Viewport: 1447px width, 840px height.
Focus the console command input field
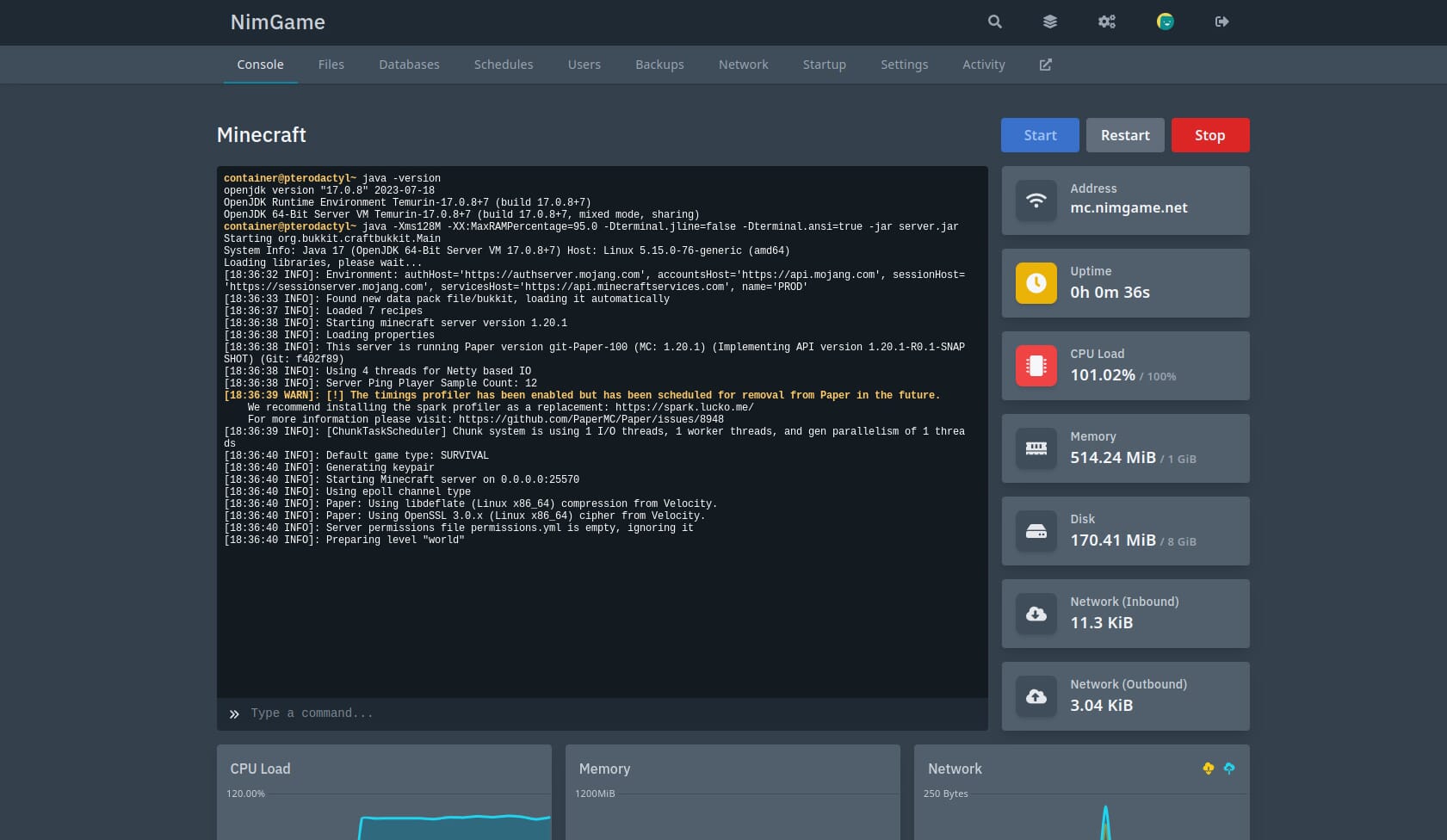[x=603, y=713]
